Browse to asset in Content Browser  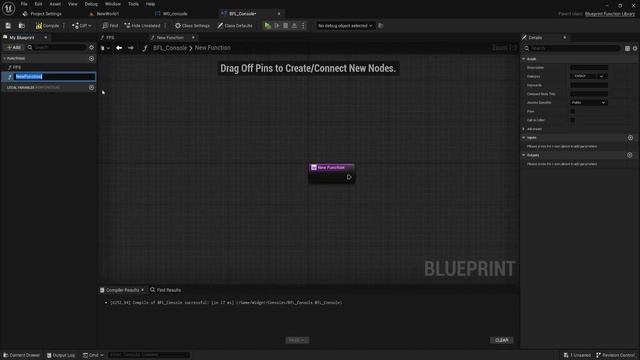[x=22, y=26]
